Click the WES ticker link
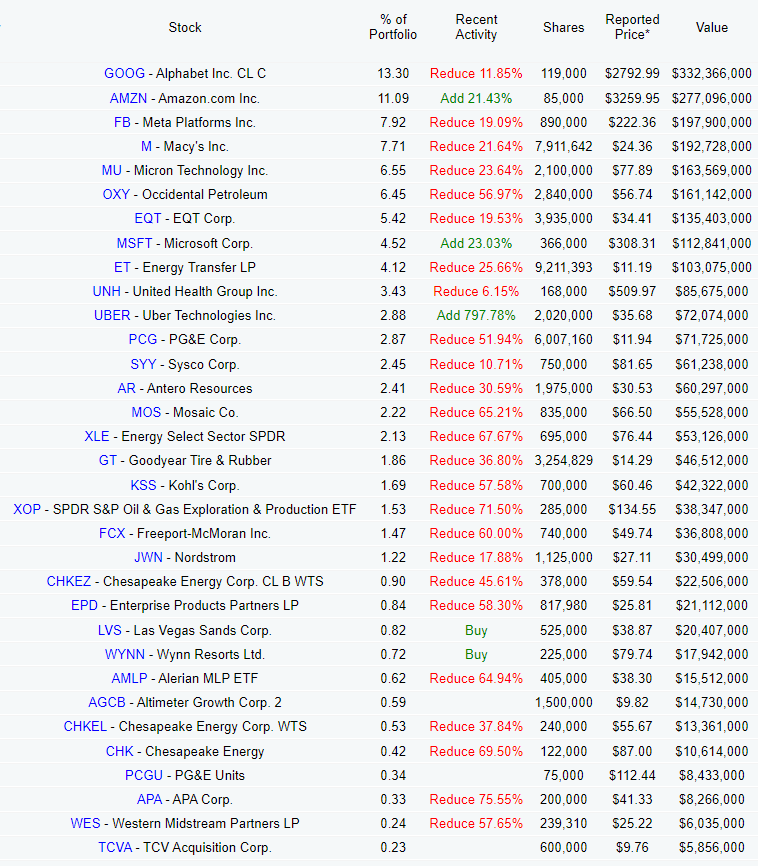The image size is (760, 866). point(85,823)
